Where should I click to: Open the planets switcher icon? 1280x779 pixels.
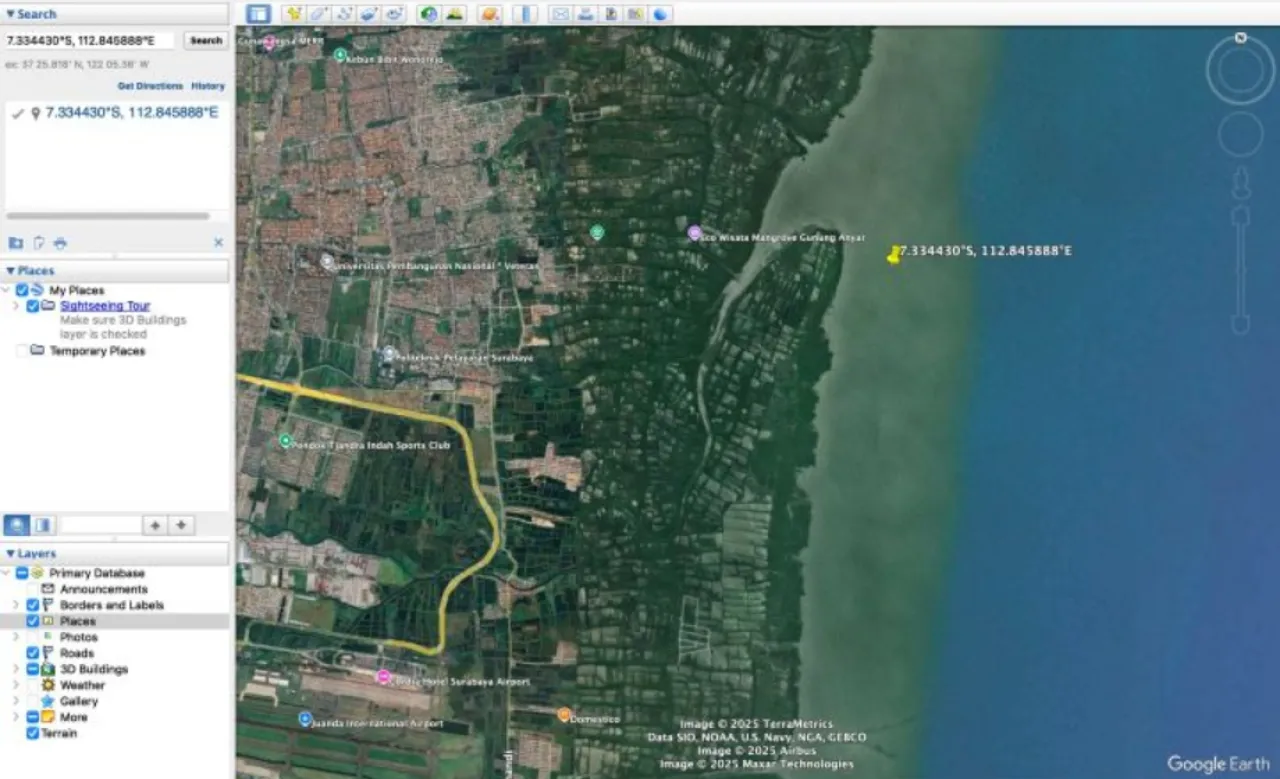click(x=489, y=14)
